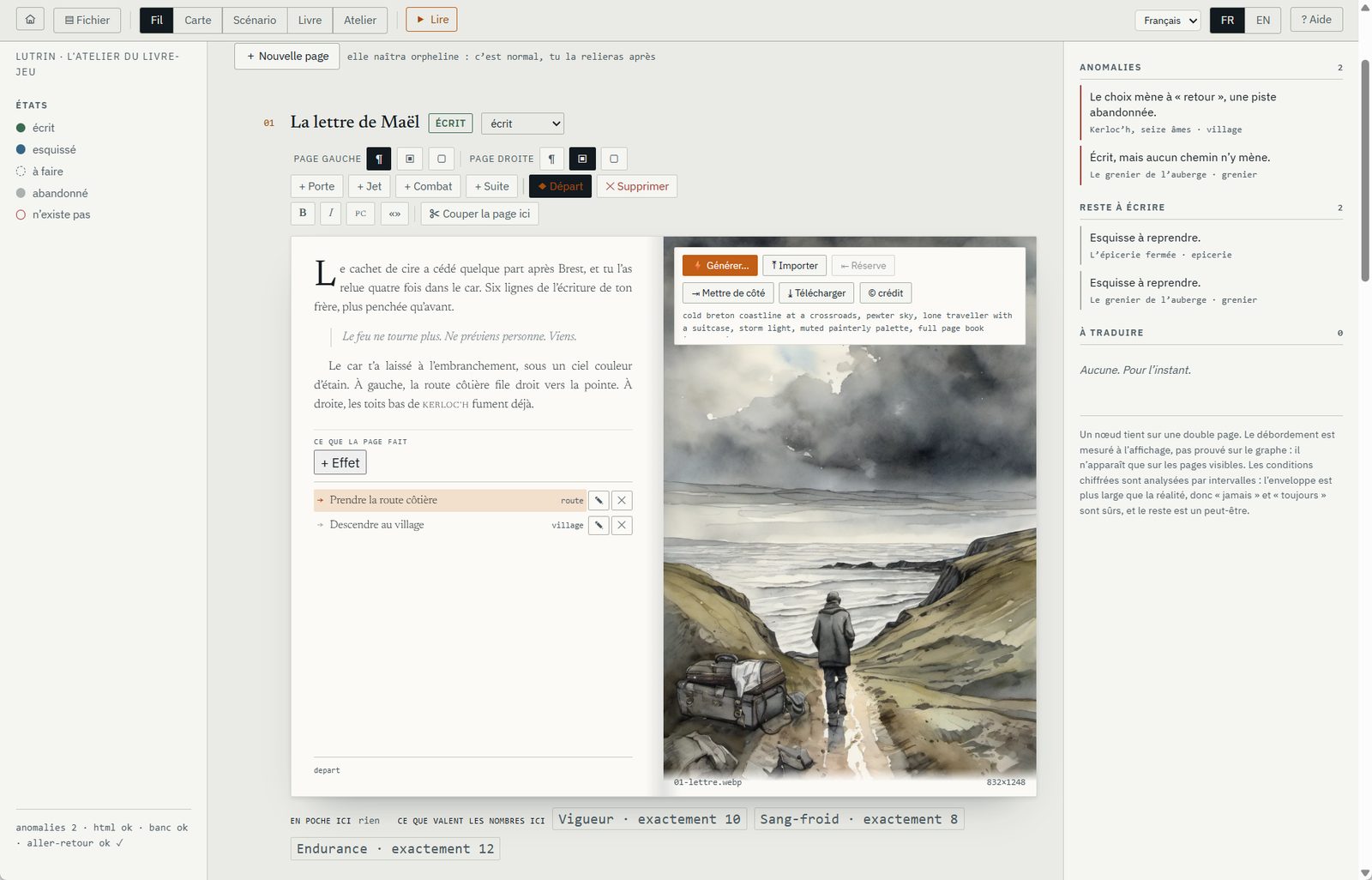The width and height of the screenshot is (1372, 880).
Task: Open the Français language dropdown
Action: click(1168, 21)
